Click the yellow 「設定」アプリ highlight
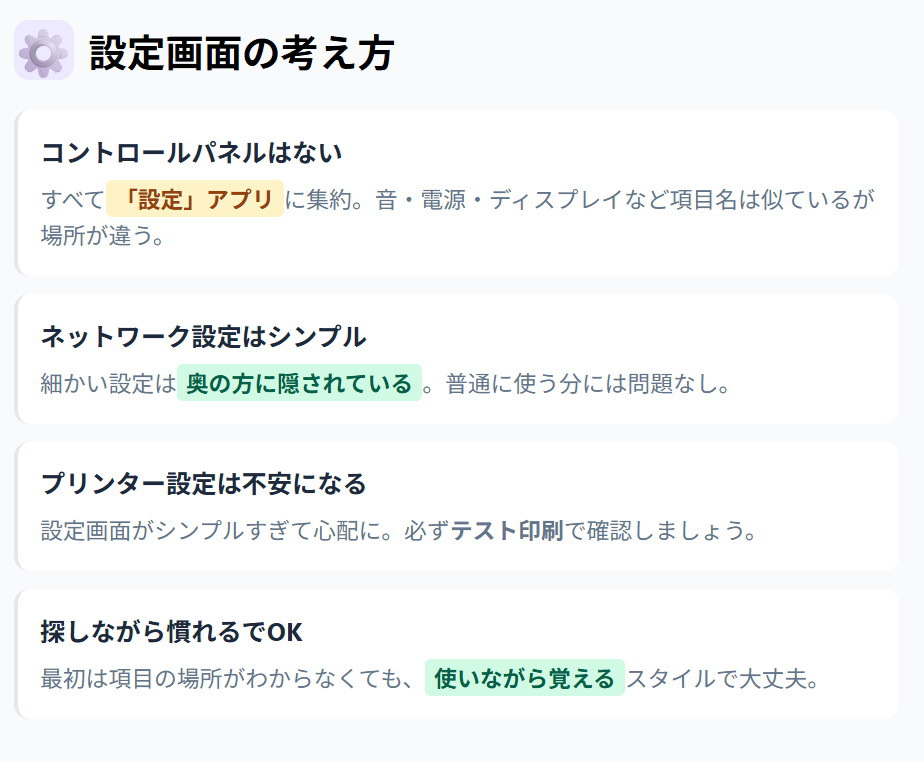 [x=195, y=199]
